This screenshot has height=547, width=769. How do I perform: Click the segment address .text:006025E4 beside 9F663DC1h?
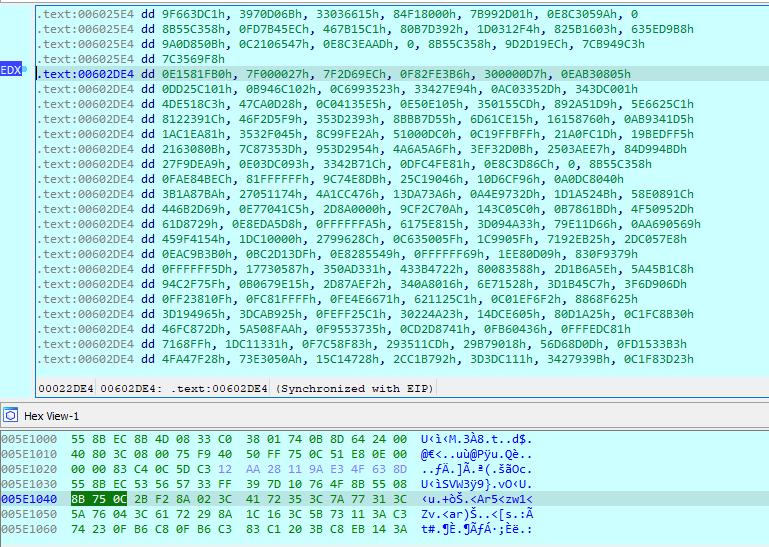click(85, 14)
